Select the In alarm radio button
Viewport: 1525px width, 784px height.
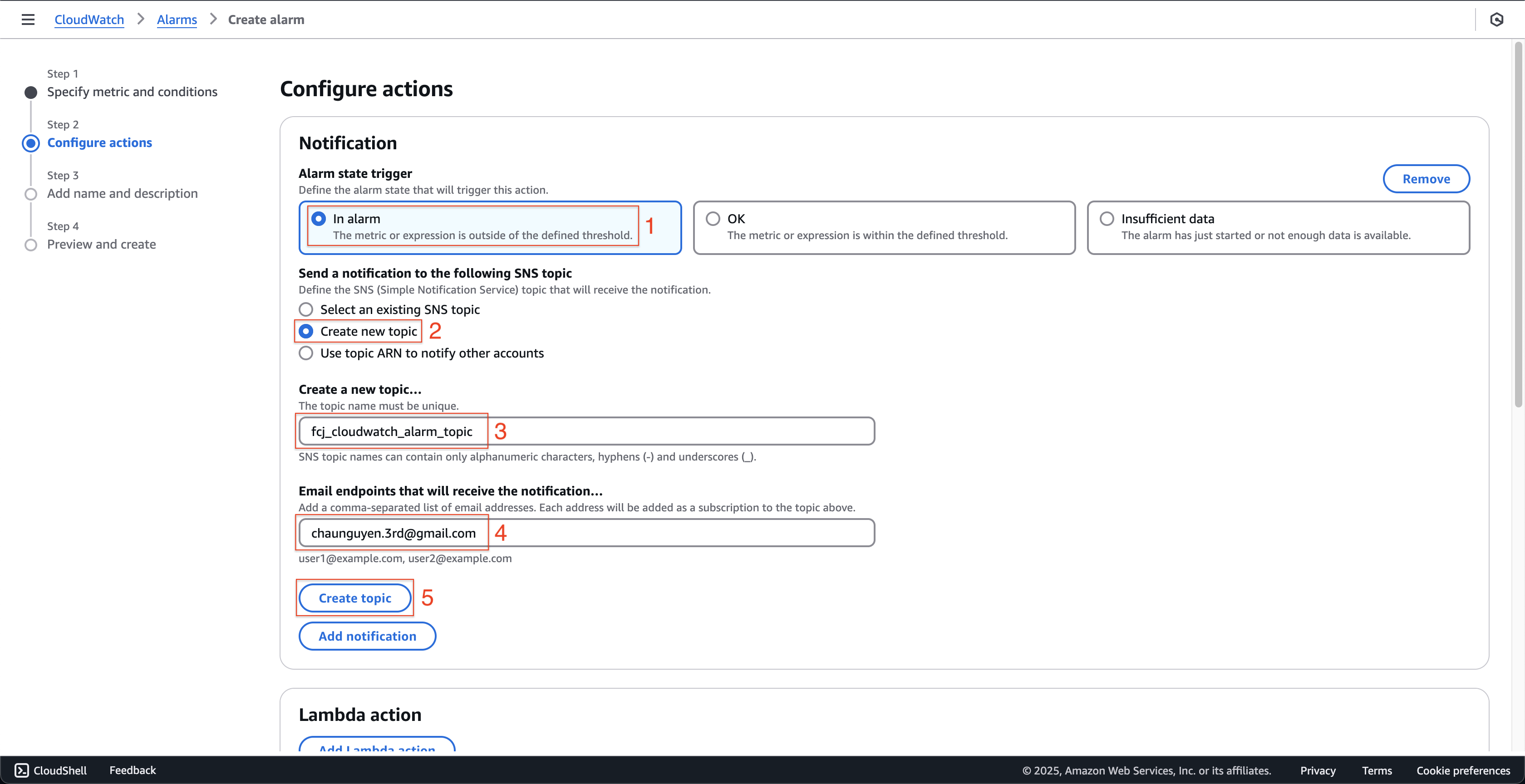click(x=319, y=218)
